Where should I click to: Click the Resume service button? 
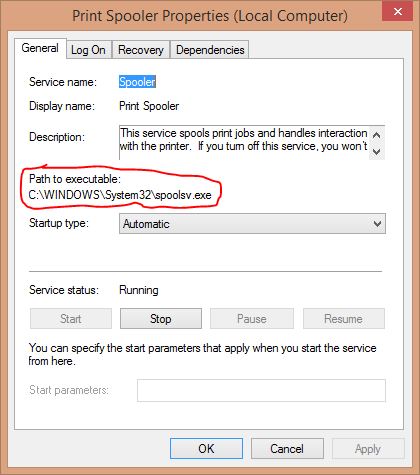[x=344, y=319]
